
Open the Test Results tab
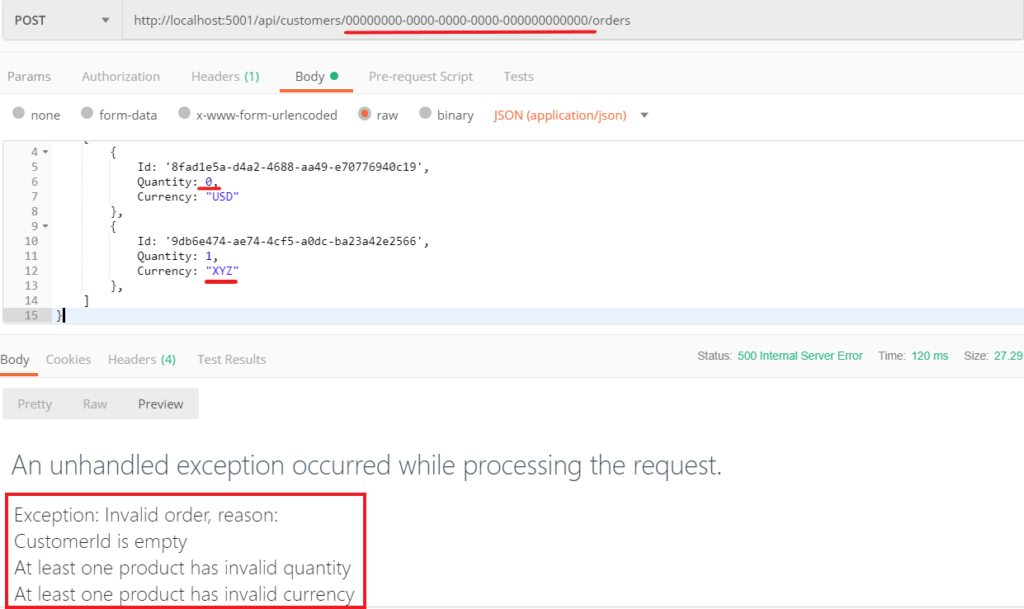[x=231, y=359]
